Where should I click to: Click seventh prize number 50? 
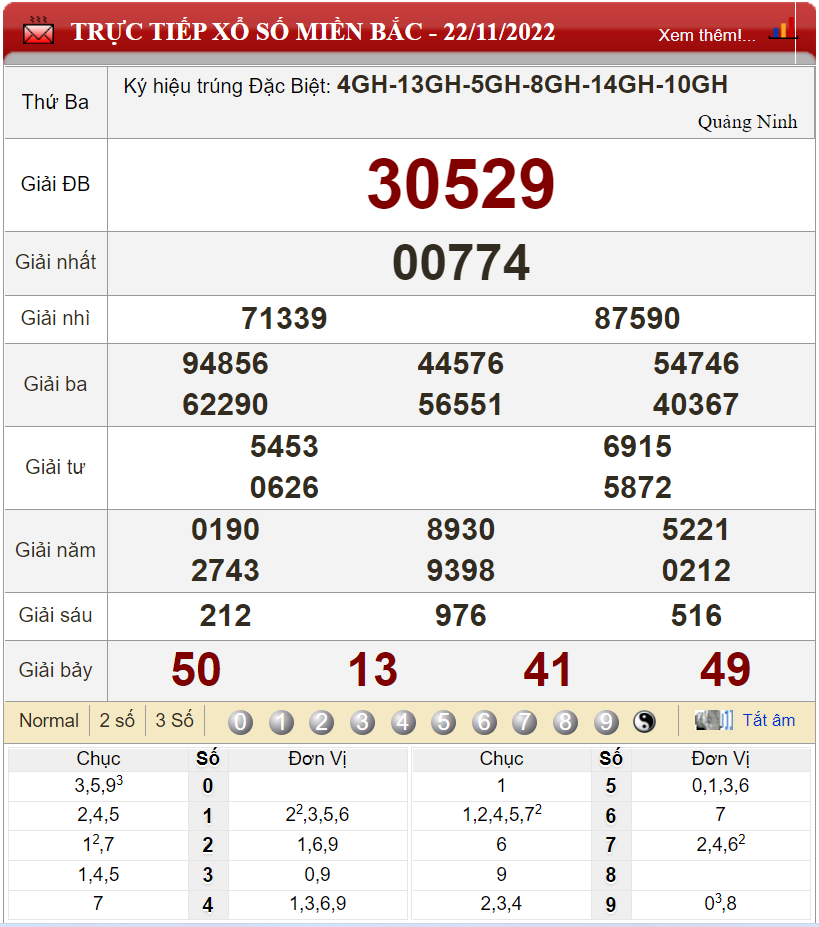196,670
